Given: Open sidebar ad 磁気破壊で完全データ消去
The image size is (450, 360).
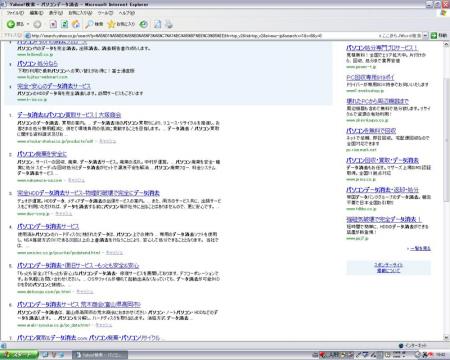Looking at the screenshot, I should tap(384, 219).
